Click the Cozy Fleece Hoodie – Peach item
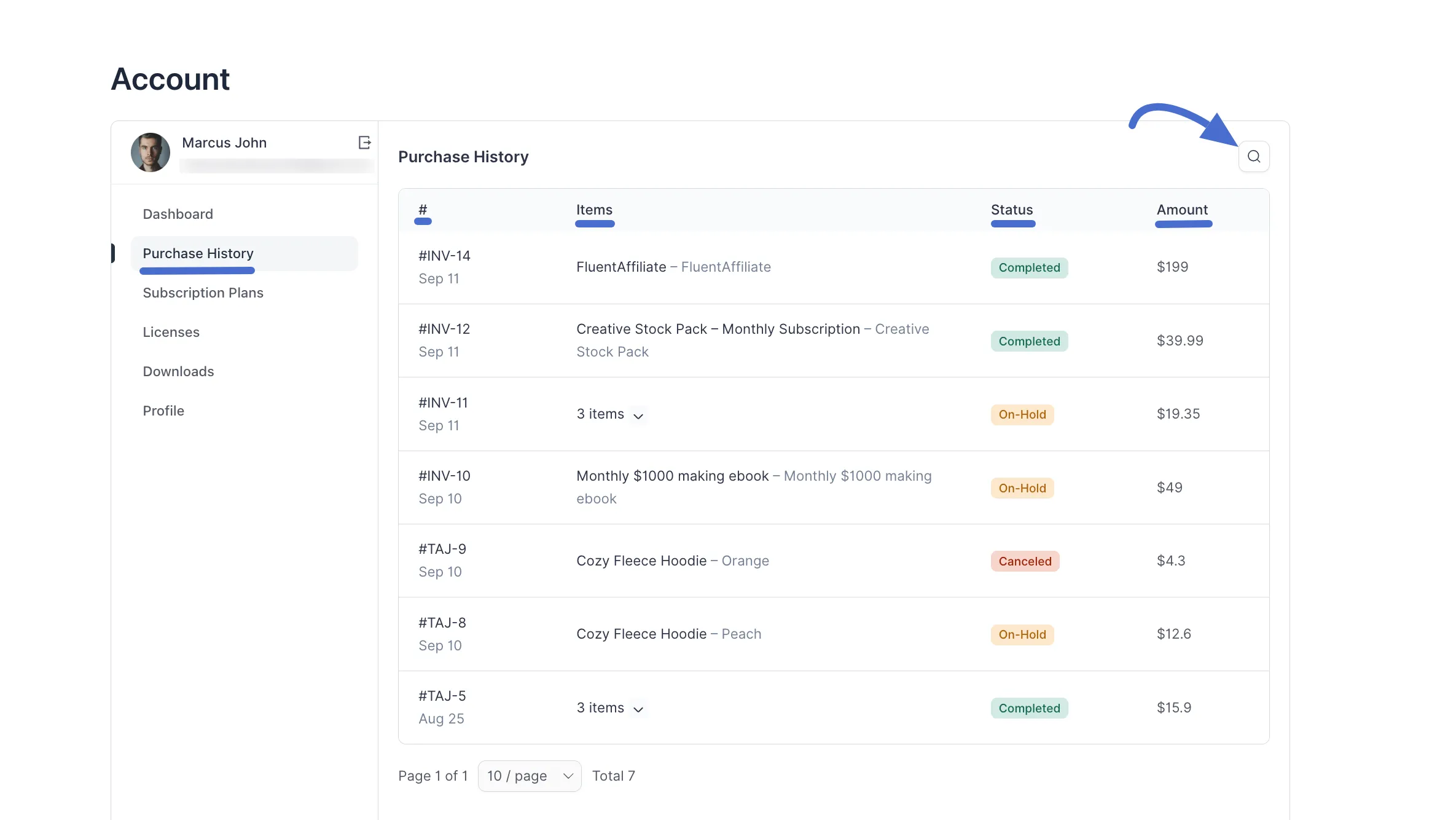 pyautogui.click(x=668, y=634)
